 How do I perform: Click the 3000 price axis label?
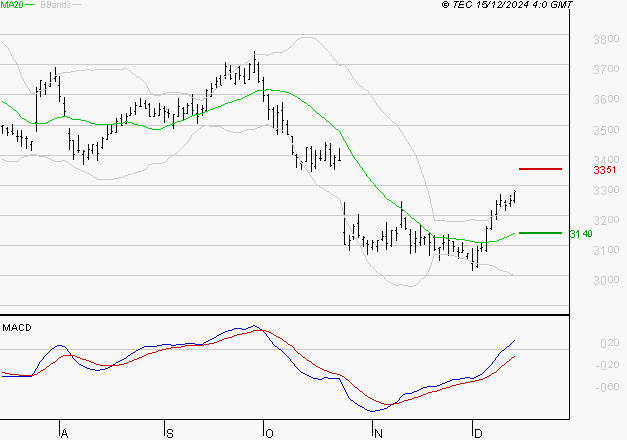(606, 280)
